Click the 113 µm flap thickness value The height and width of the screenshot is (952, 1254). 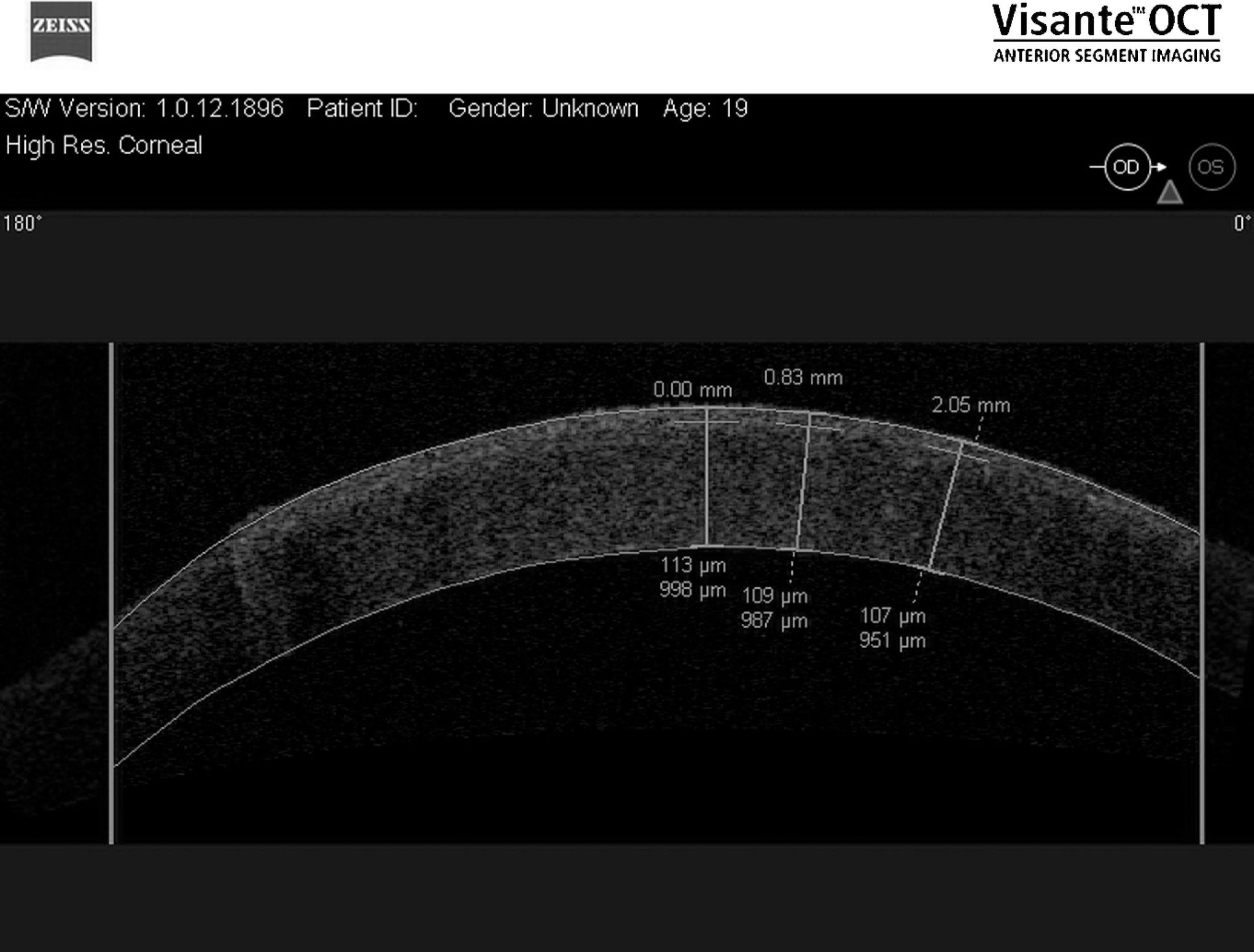pyautogui.click(x=693, y=565)
